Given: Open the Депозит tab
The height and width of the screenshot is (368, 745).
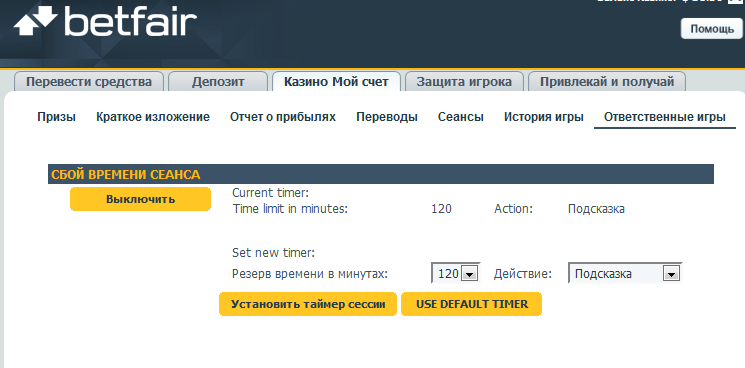Looking at the screenshot, I should (218, 82).
